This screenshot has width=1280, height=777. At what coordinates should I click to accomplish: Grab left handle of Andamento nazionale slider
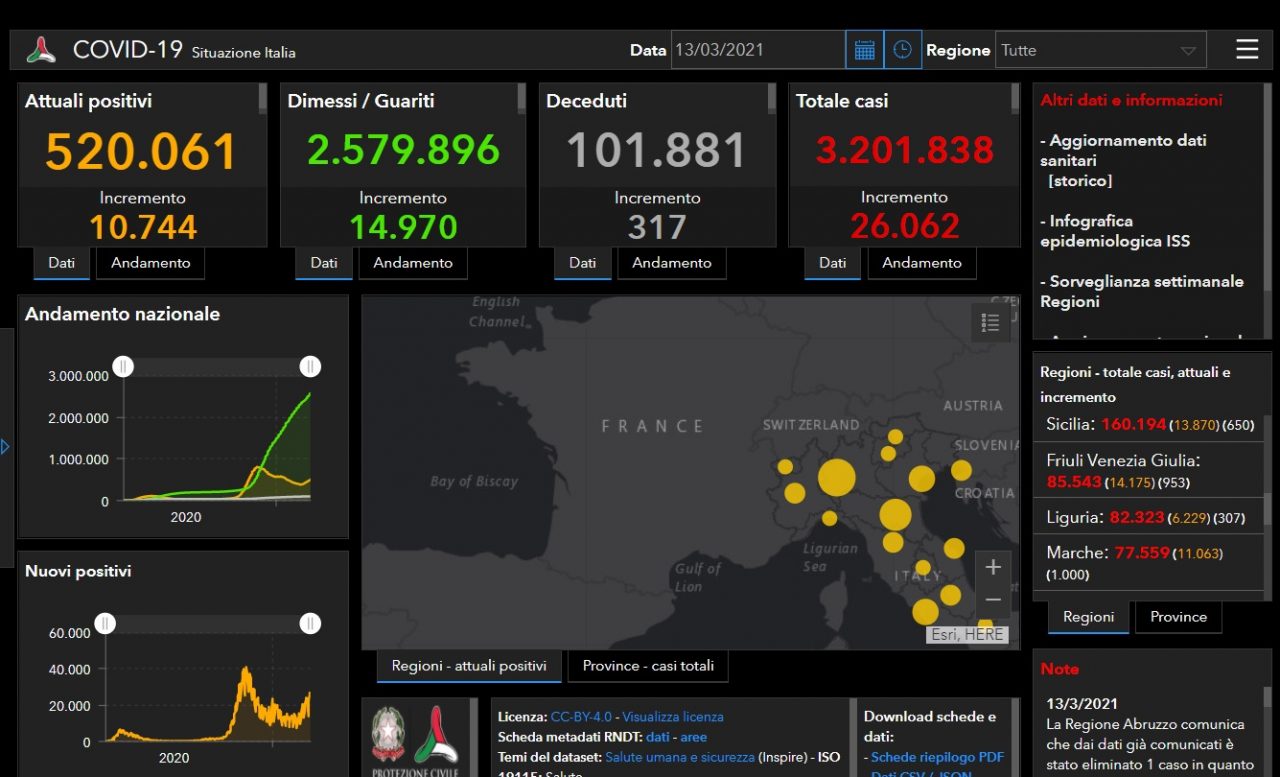coord(123,367)
